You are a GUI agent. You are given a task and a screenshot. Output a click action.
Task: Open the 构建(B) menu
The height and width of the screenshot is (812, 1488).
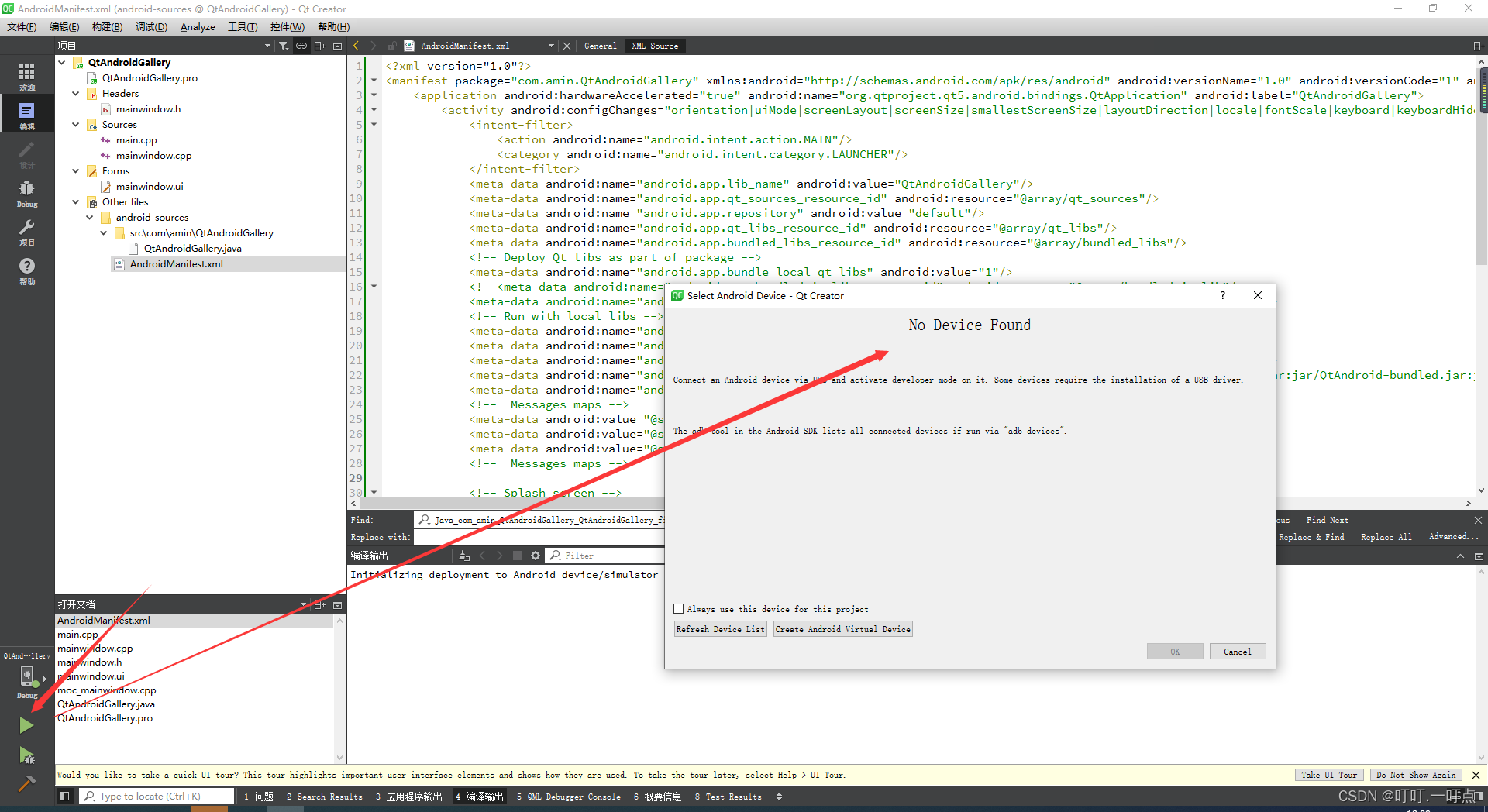pyautogui.click(x=107, y=27)
